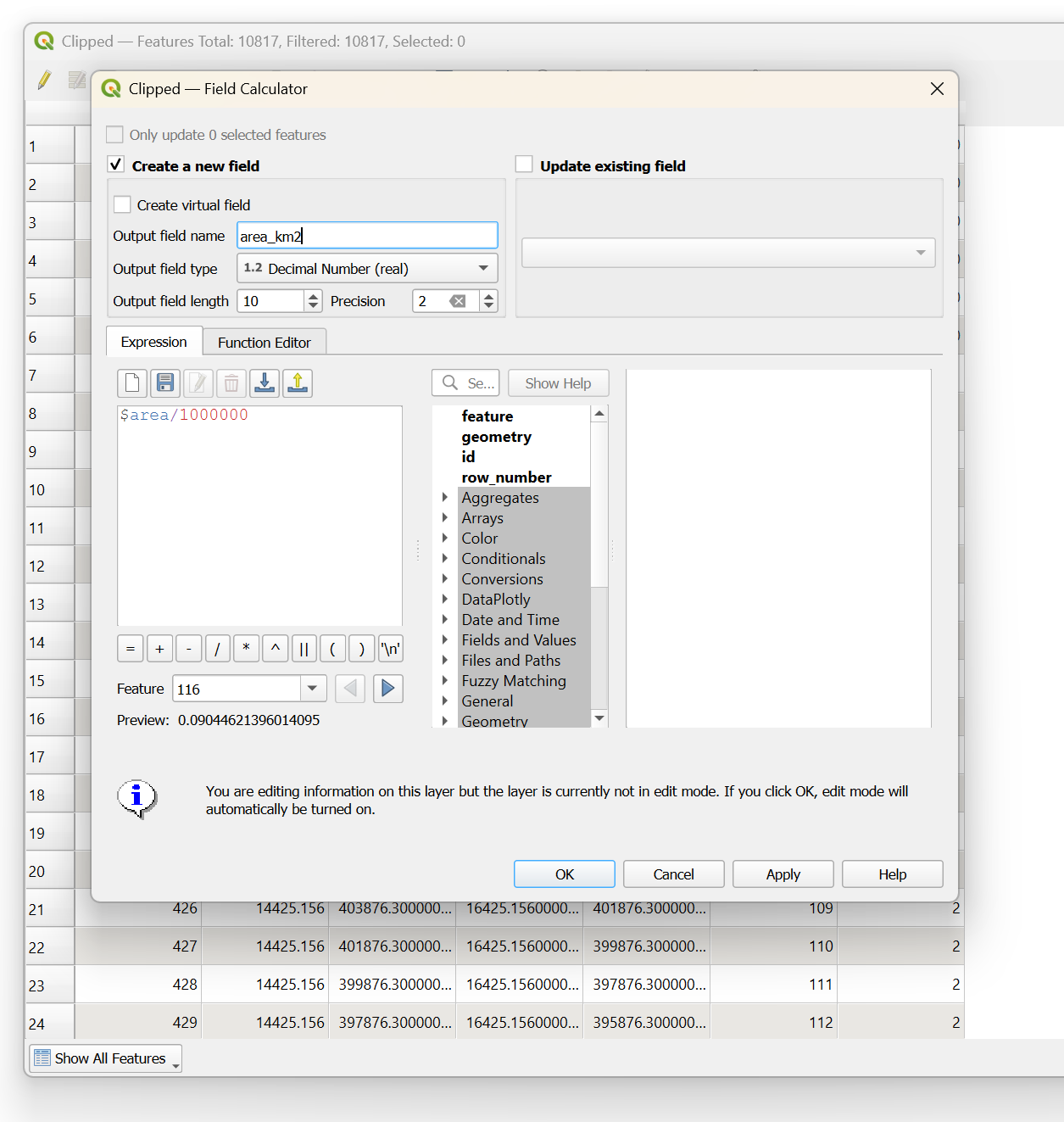Expand the Aggregates function group
This screenshot has width=1064, height=1122.
pyautogui.click(x=444, y=498)
